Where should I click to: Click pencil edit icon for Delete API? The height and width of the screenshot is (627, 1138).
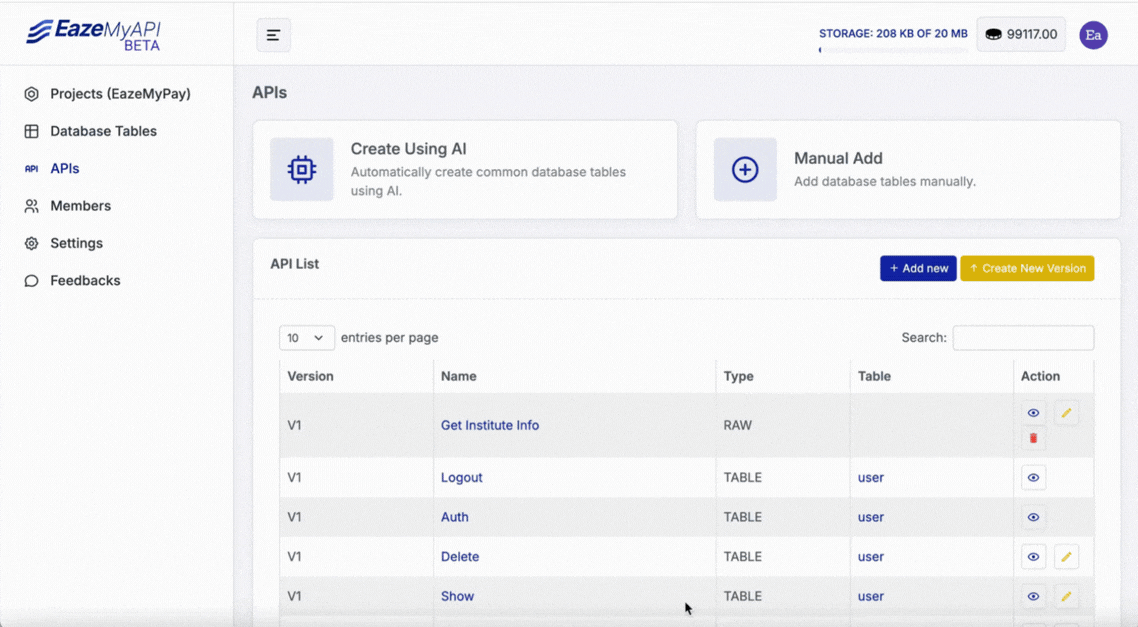pos(1066,557)
